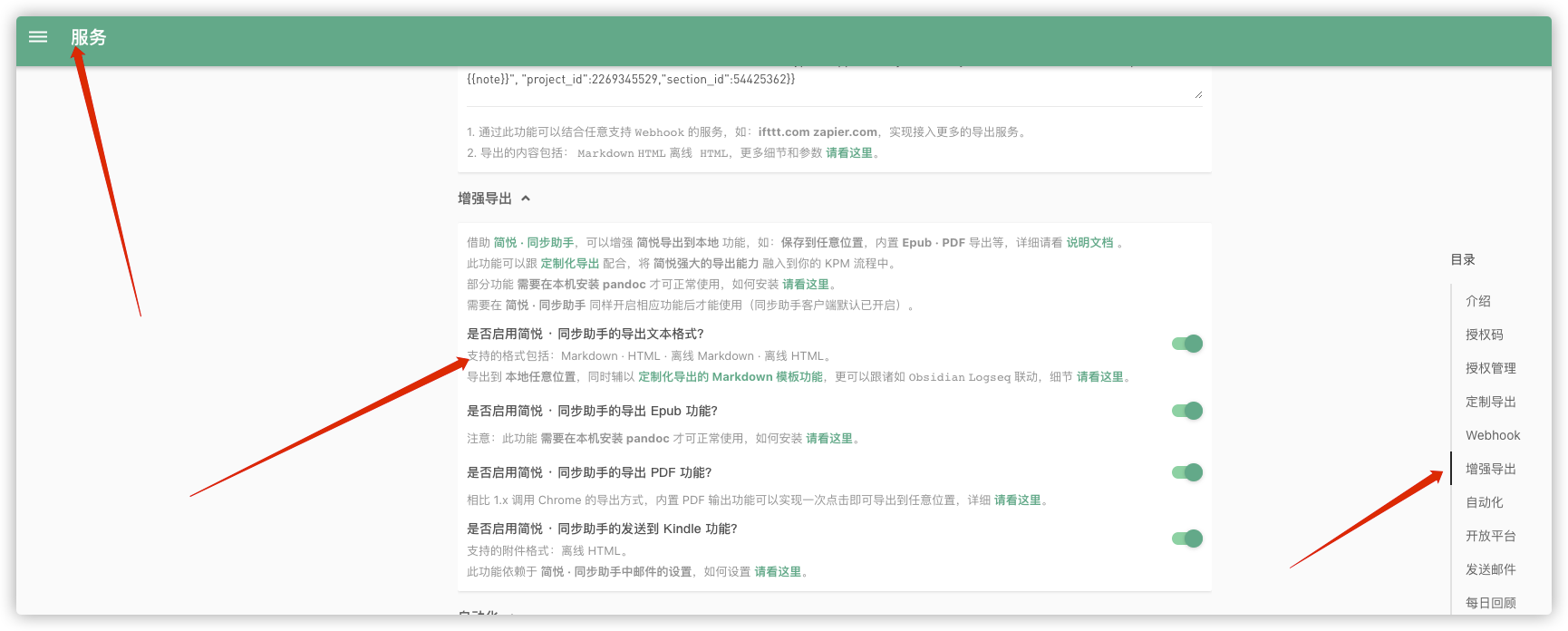Go to 自动化 in table of contents

(x=1485, y=502)
